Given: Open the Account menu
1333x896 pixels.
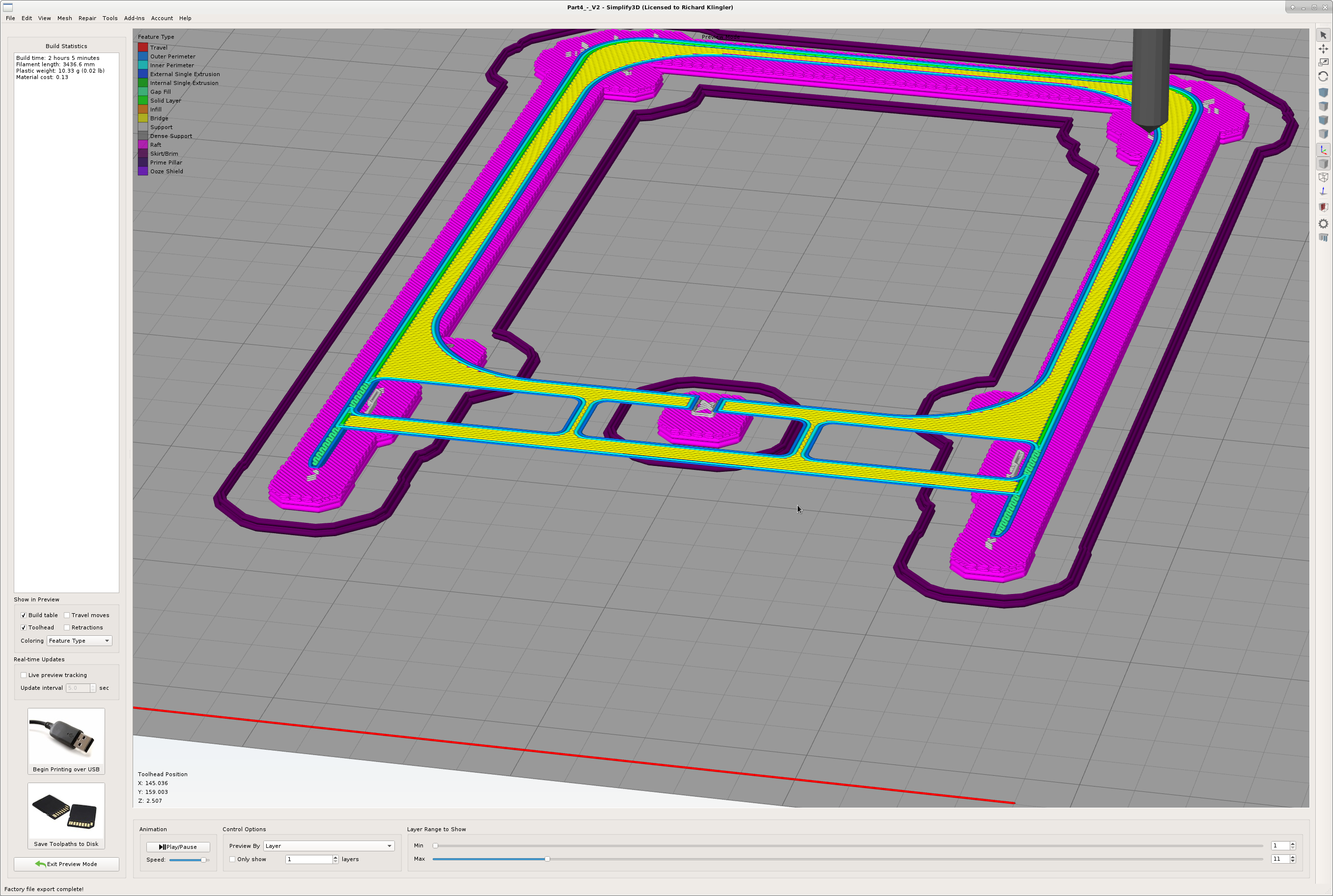Looking at the screenshot, I should tap(162, 18).
